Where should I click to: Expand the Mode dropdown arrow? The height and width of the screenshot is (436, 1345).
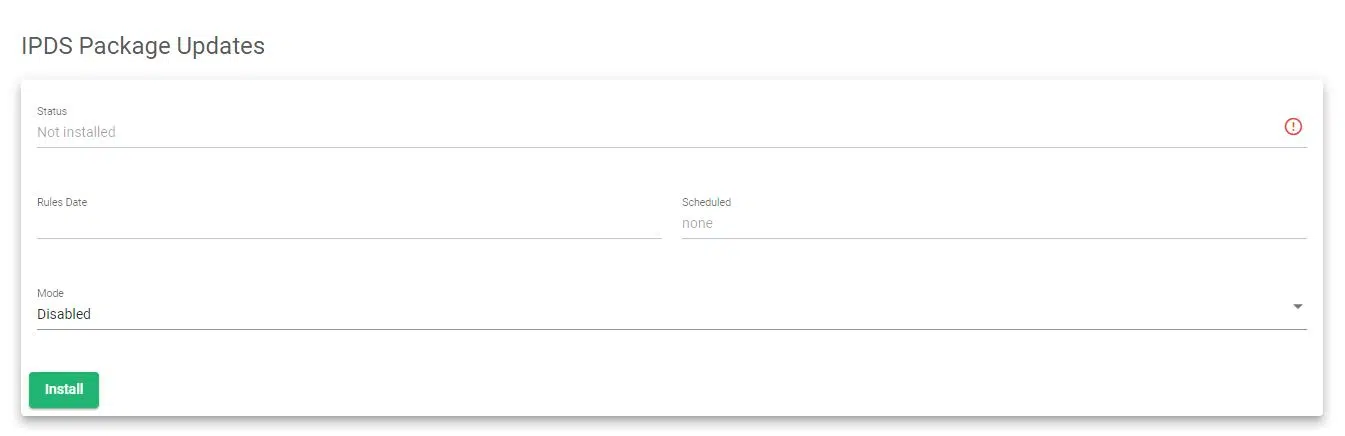[x=1297, y=306]
